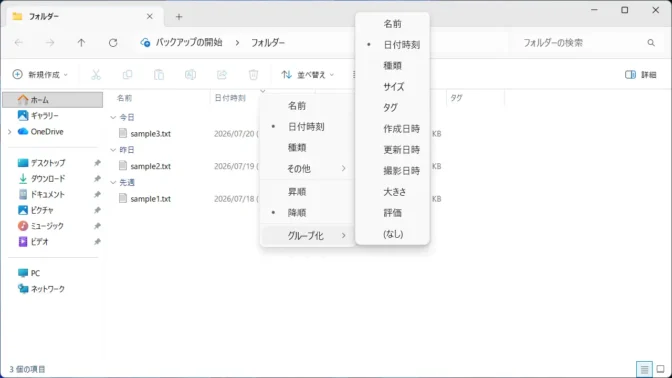The image size is (672, 378).
Task: Sort by 日付時刻 in sort menu
Action: click(x=307, y=126)
